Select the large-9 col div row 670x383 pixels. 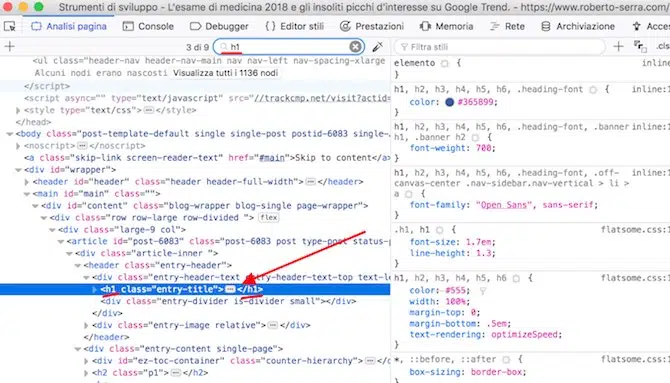coord(195,230)
